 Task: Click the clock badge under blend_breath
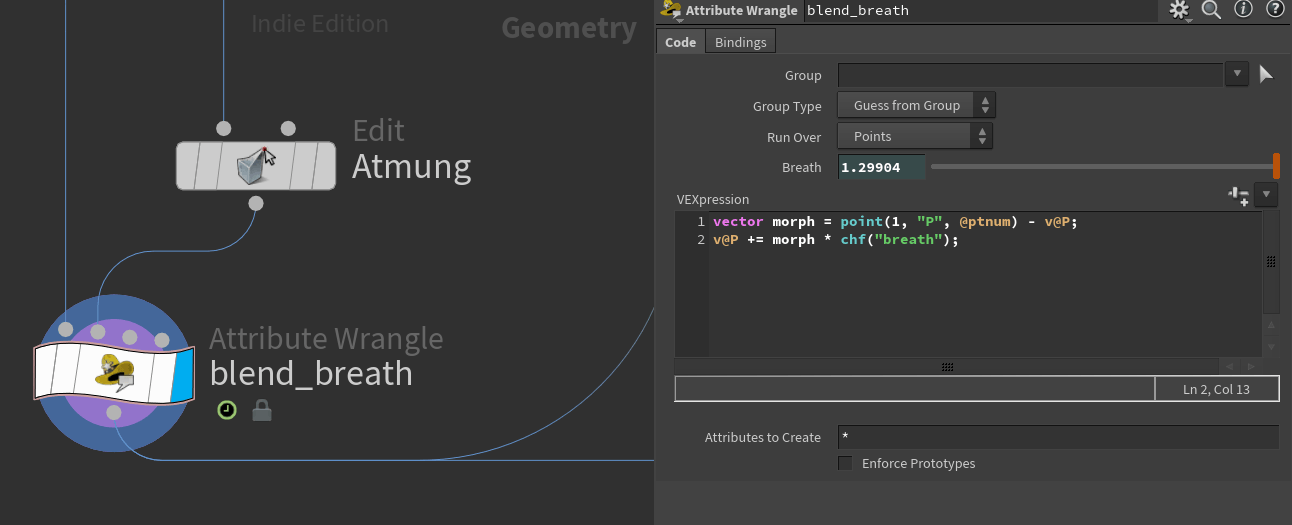tap(227, 410)
